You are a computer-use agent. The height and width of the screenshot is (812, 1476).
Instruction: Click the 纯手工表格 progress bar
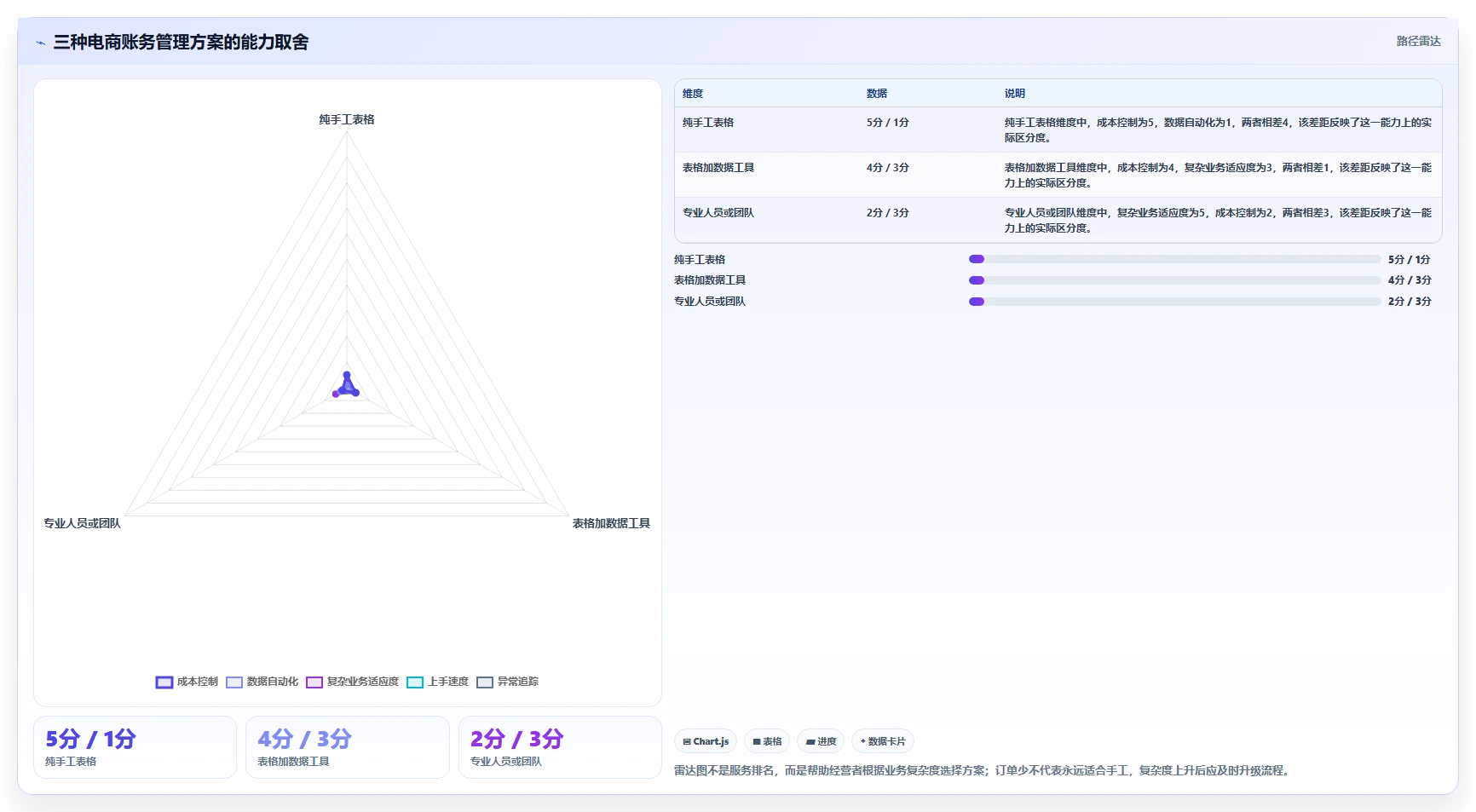(1174, 259)
